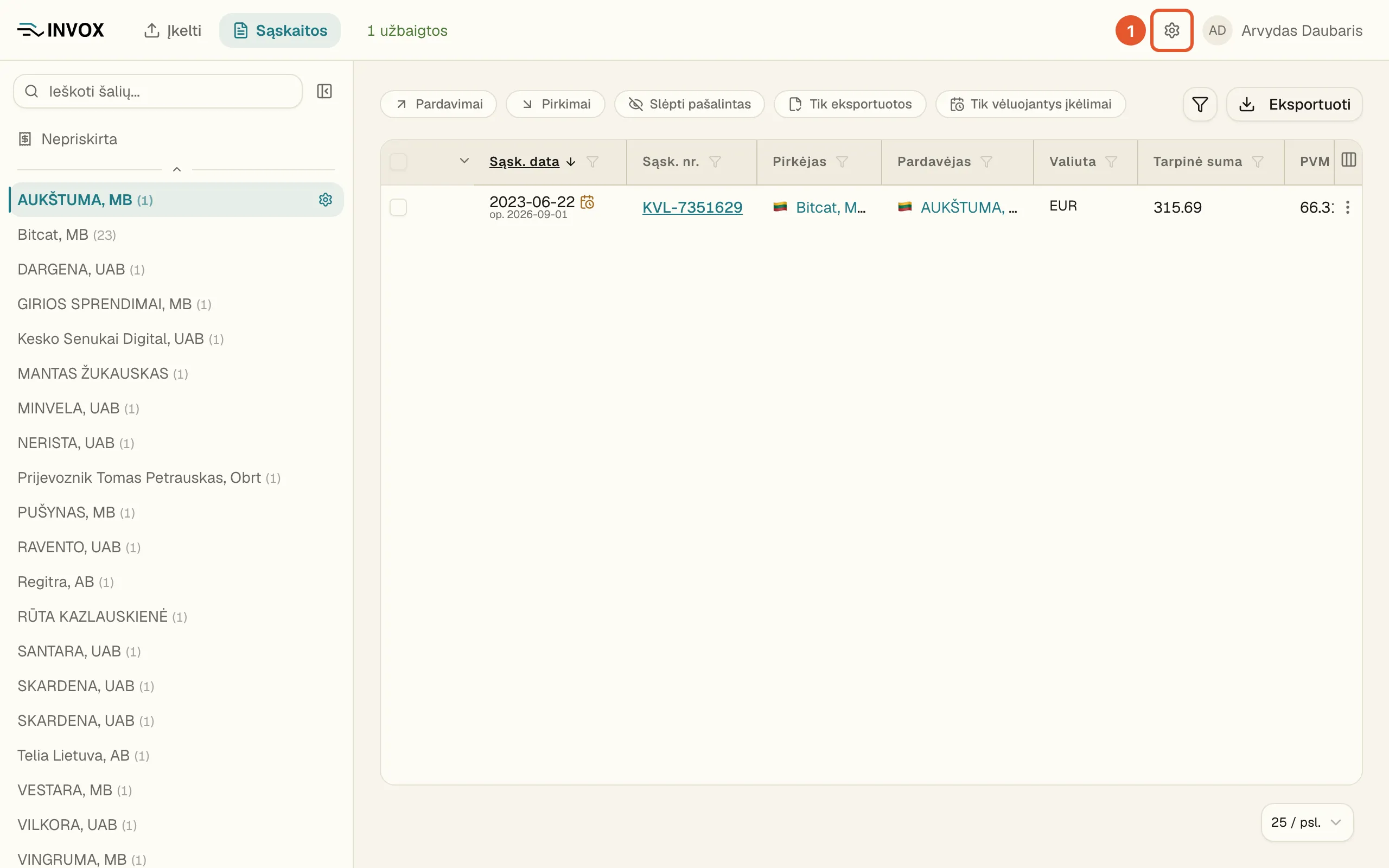
Task: Open the selection dropdown chevron in table header
Action: 464,161
